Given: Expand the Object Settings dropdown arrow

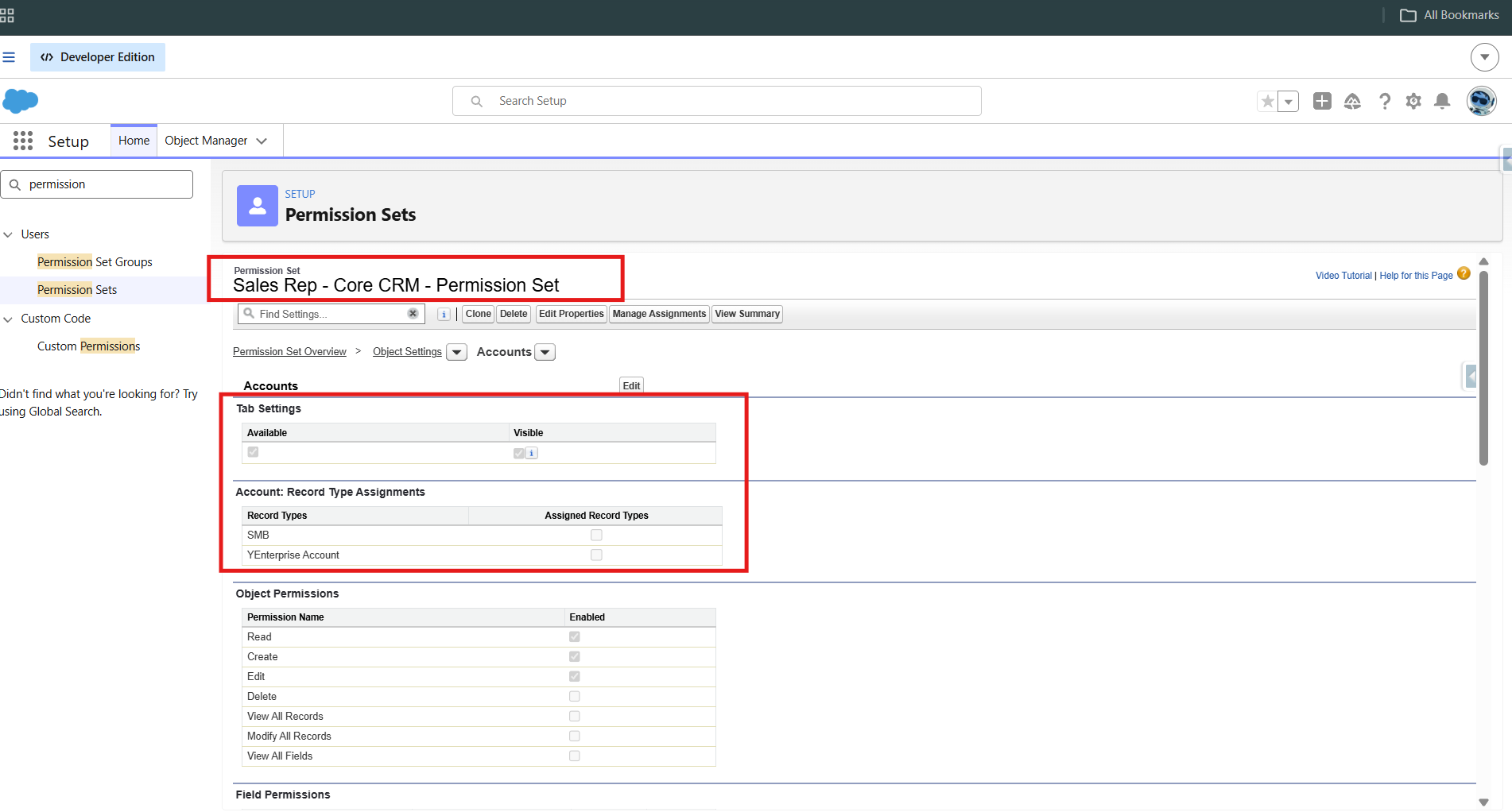Looking at the screenshot, I should coord(457,352).
